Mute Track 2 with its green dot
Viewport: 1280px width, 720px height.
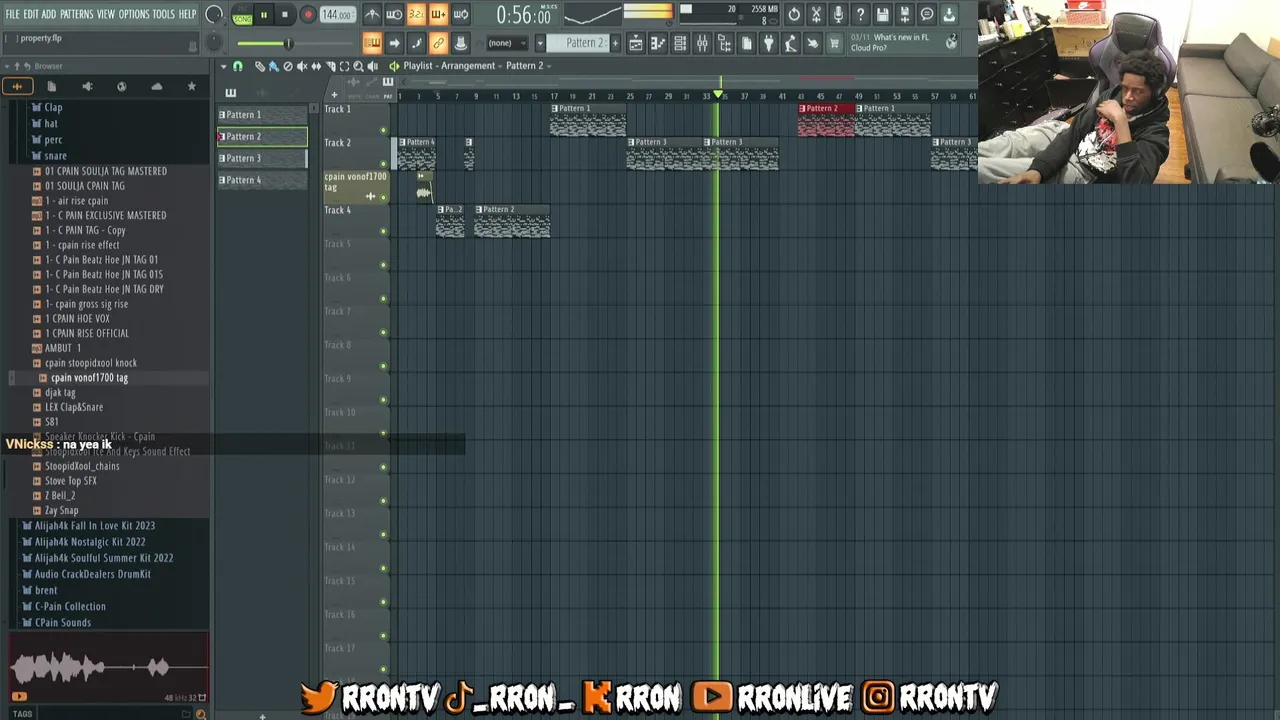[383, 164]
